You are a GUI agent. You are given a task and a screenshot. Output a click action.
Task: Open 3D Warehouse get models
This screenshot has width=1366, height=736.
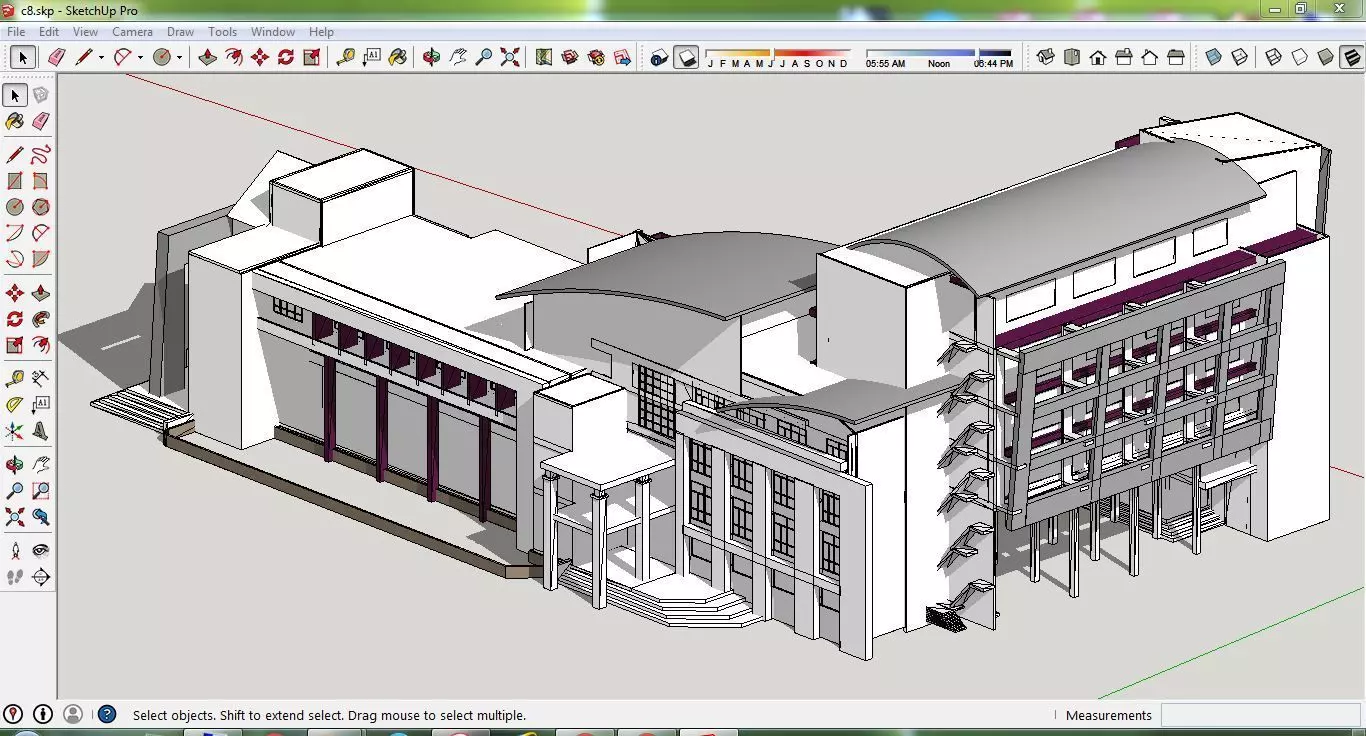570,57
